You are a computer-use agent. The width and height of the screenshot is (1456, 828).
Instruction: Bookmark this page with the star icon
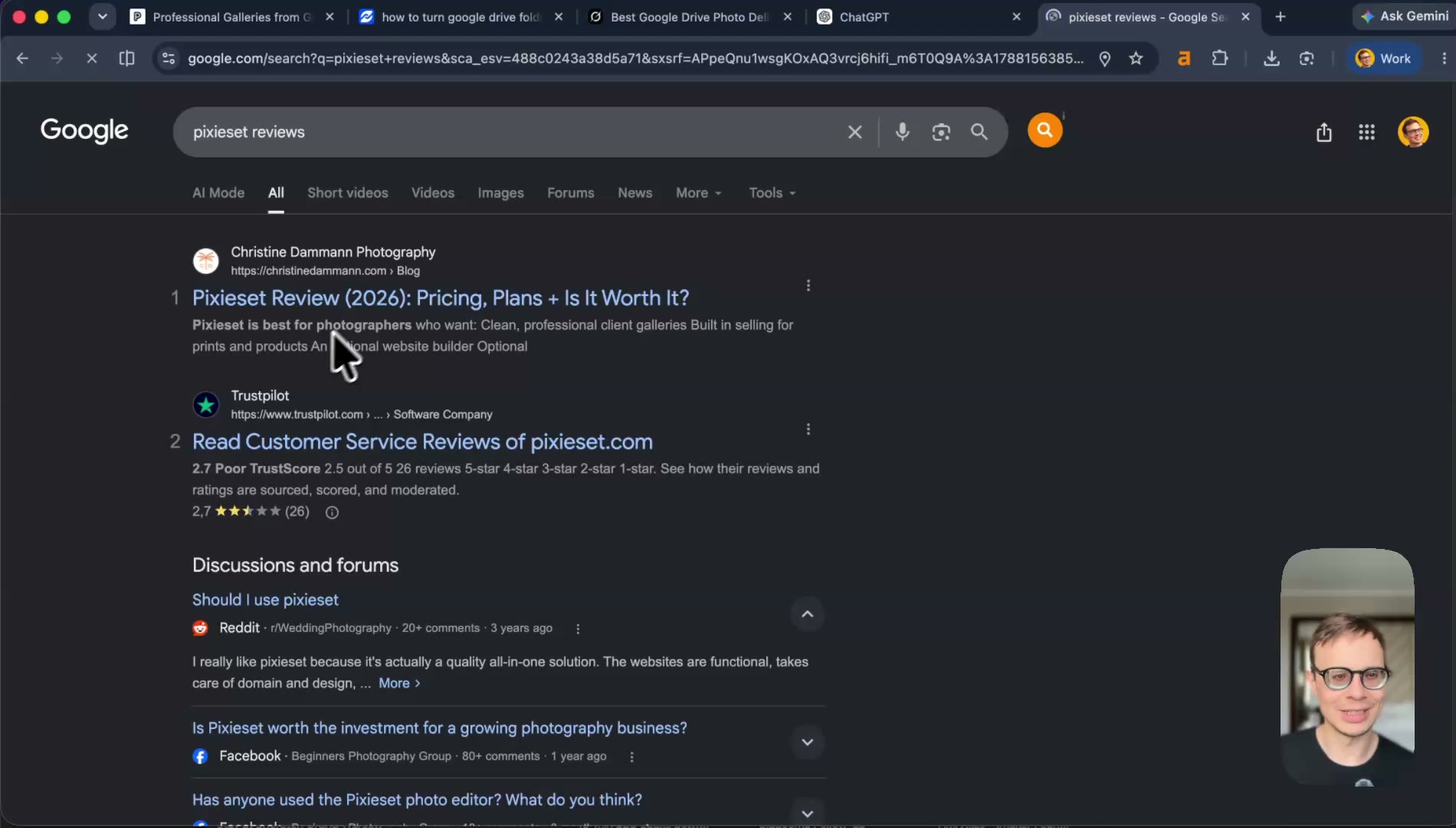point(1136,58)
